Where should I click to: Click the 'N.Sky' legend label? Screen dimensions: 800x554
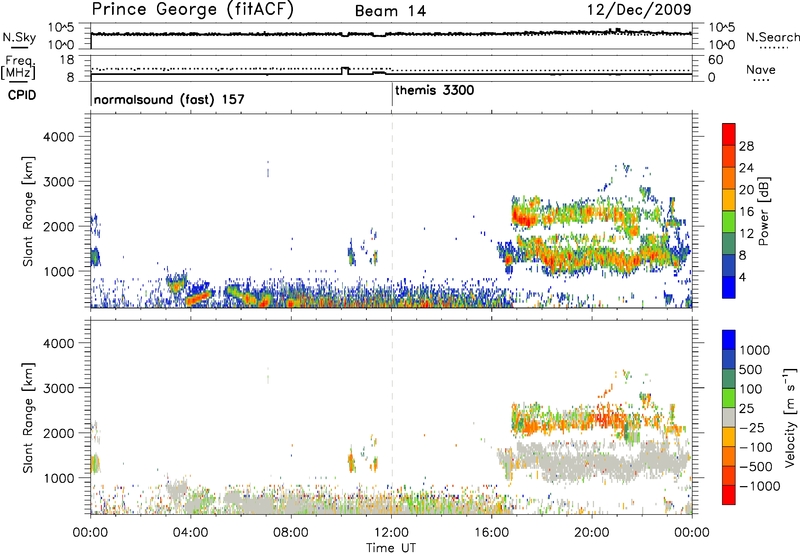[19, 37]
